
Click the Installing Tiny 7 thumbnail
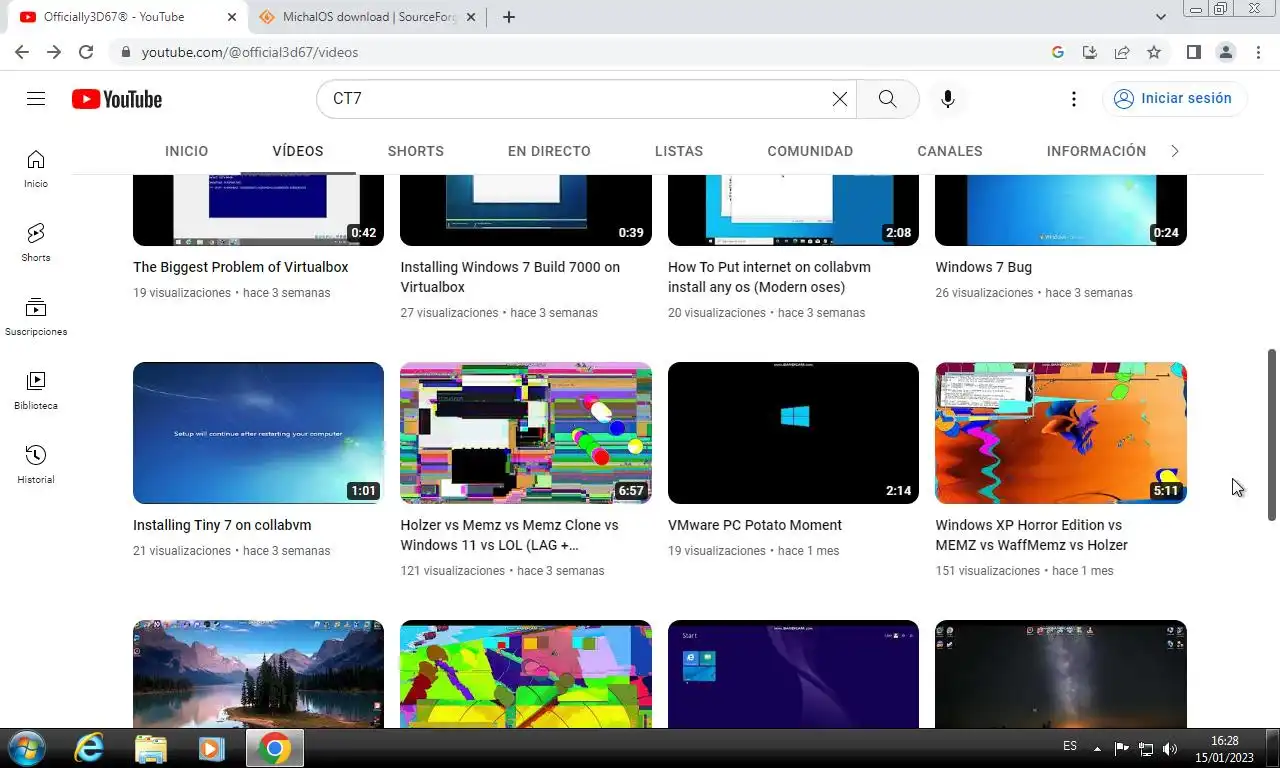point(258,433)
